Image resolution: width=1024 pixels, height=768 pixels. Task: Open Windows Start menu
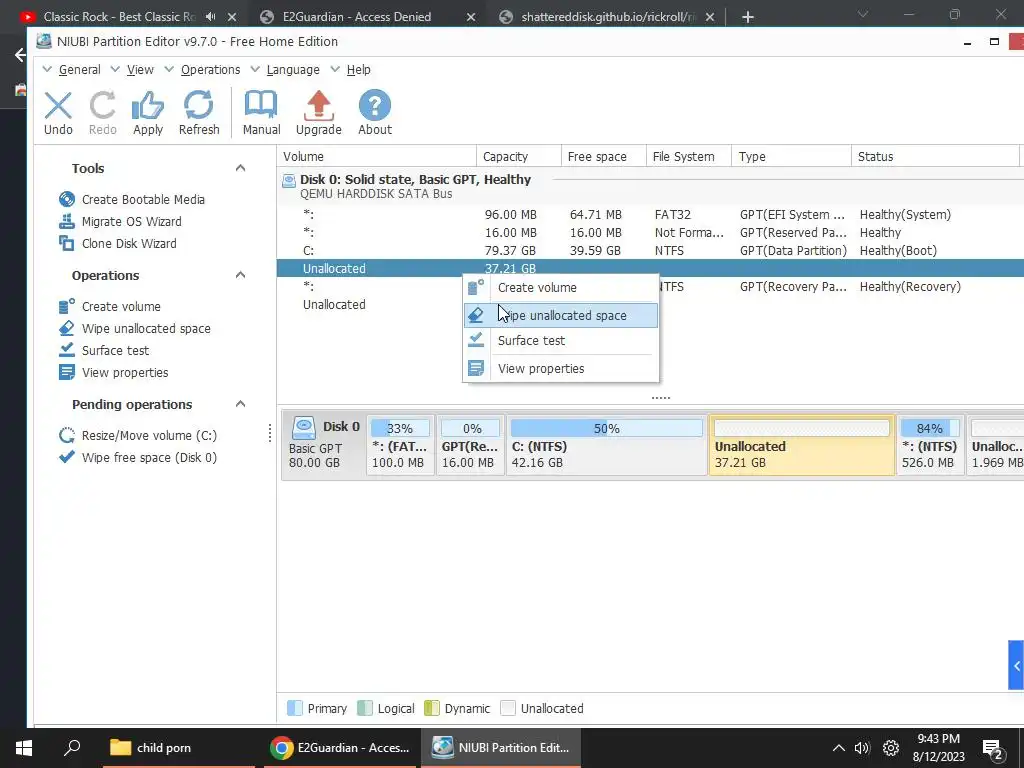point(24,748)
